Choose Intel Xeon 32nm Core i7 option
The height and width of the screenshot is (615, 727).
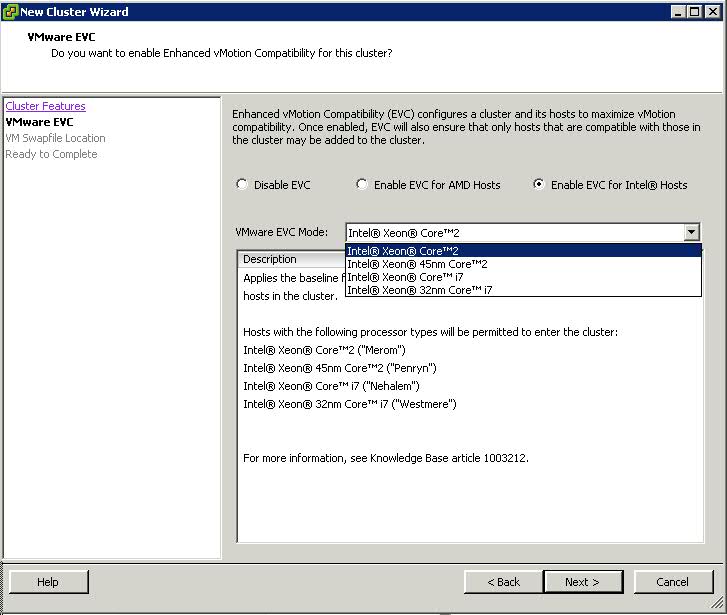[x=523, y=290]
